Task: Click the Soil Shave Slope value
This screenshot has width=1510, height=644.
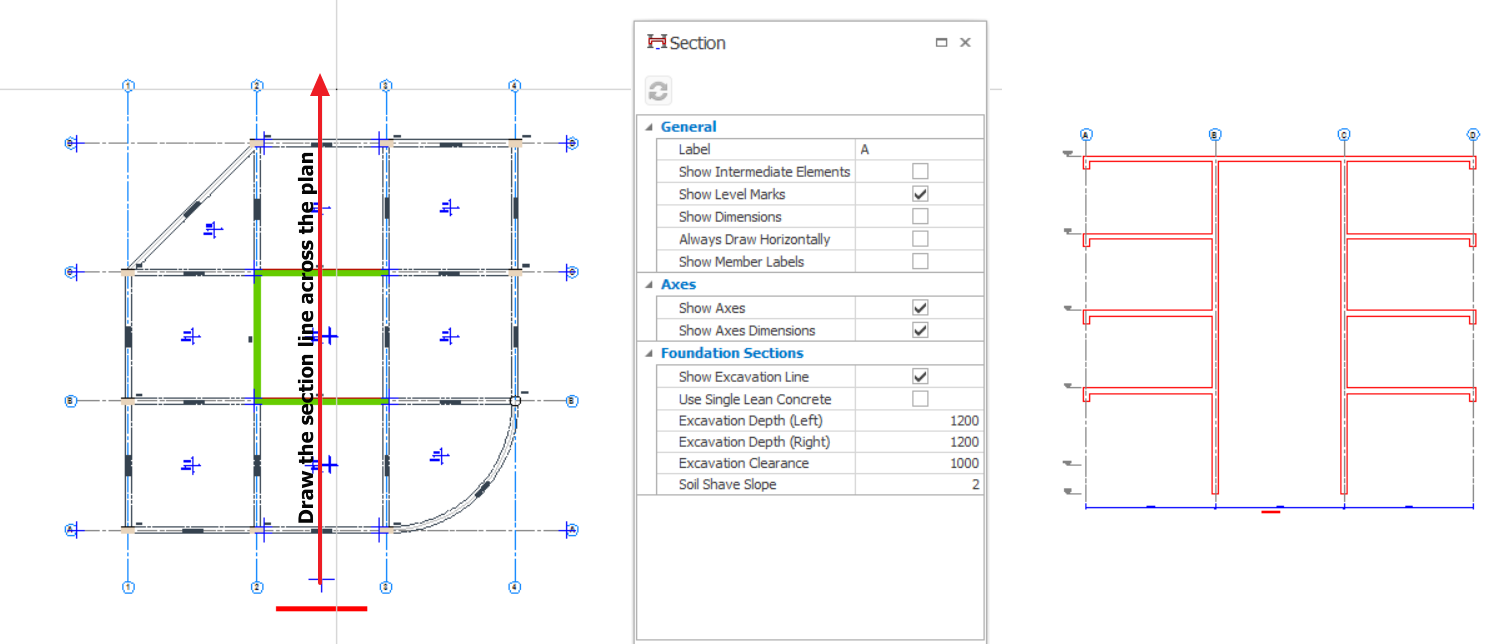Action: tap(918, 485)
